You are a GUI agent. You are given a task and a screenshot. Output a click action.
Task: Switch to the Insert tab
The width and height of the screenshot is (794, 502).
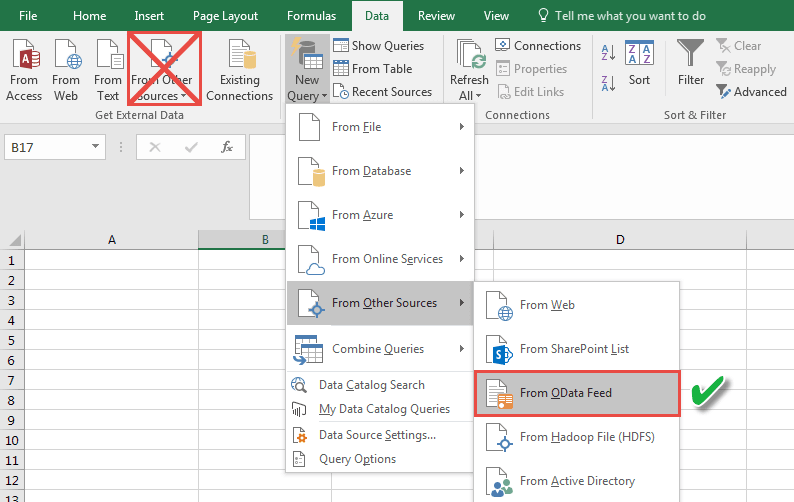click(149, 16)
